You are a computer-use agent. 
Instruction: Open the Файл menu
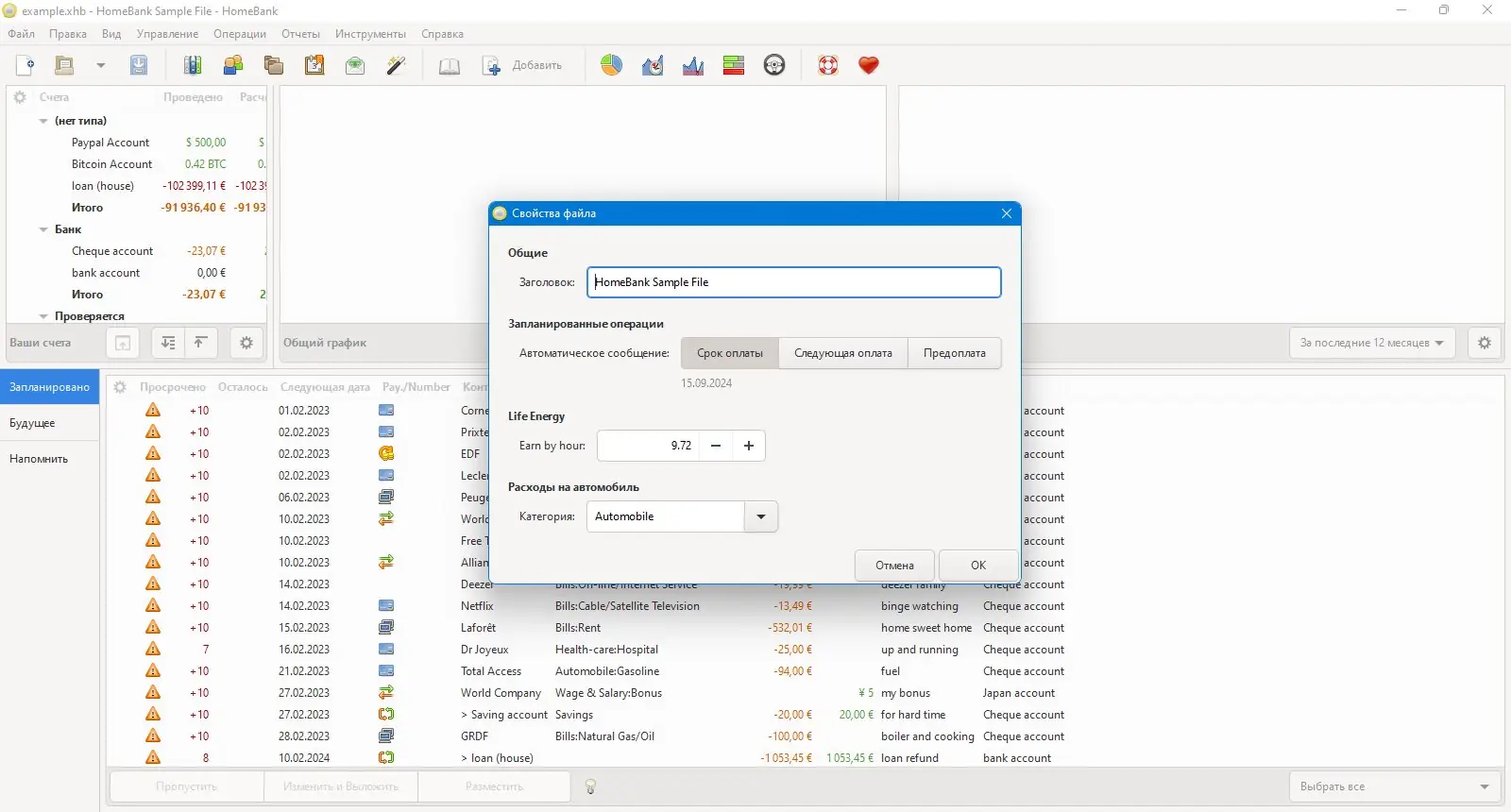pyautogui.click(x=22, y=34)
